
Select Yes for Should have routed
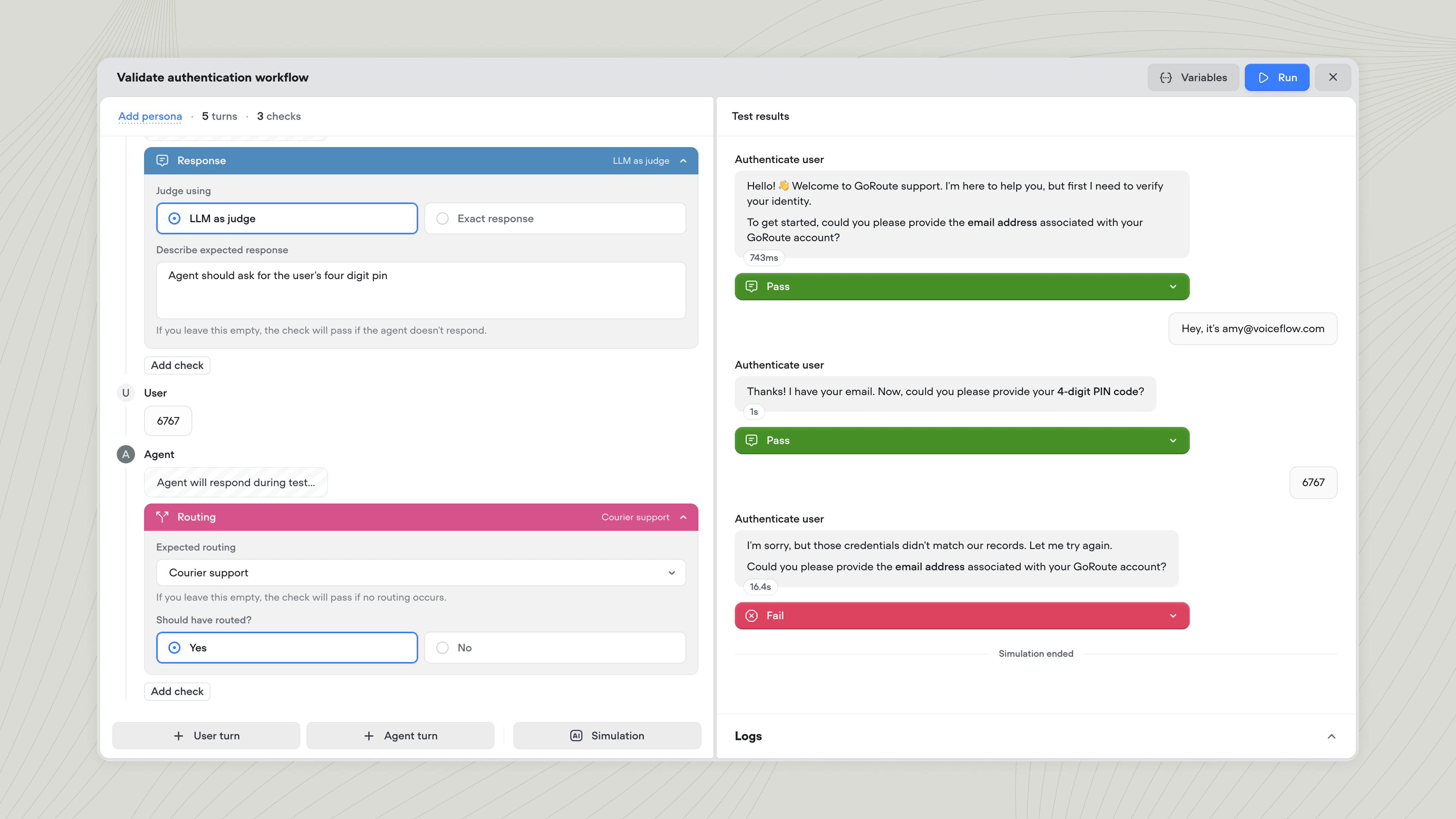pos(287,648)
